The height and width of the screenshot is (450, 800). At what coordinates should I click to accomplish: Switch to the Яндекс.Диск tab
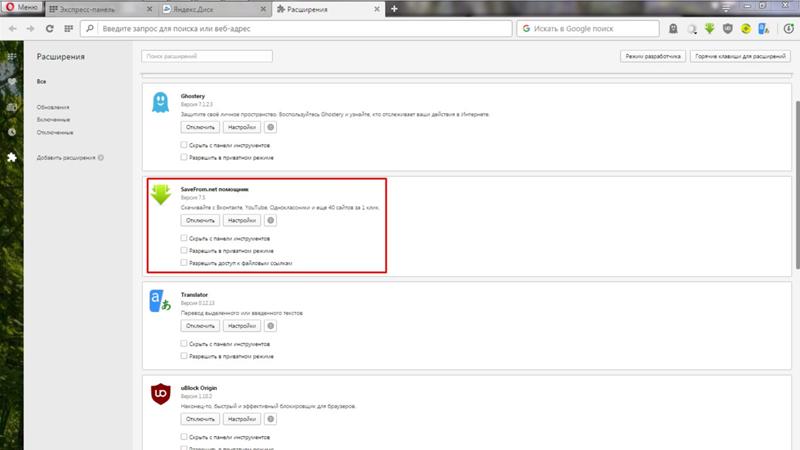215,9
